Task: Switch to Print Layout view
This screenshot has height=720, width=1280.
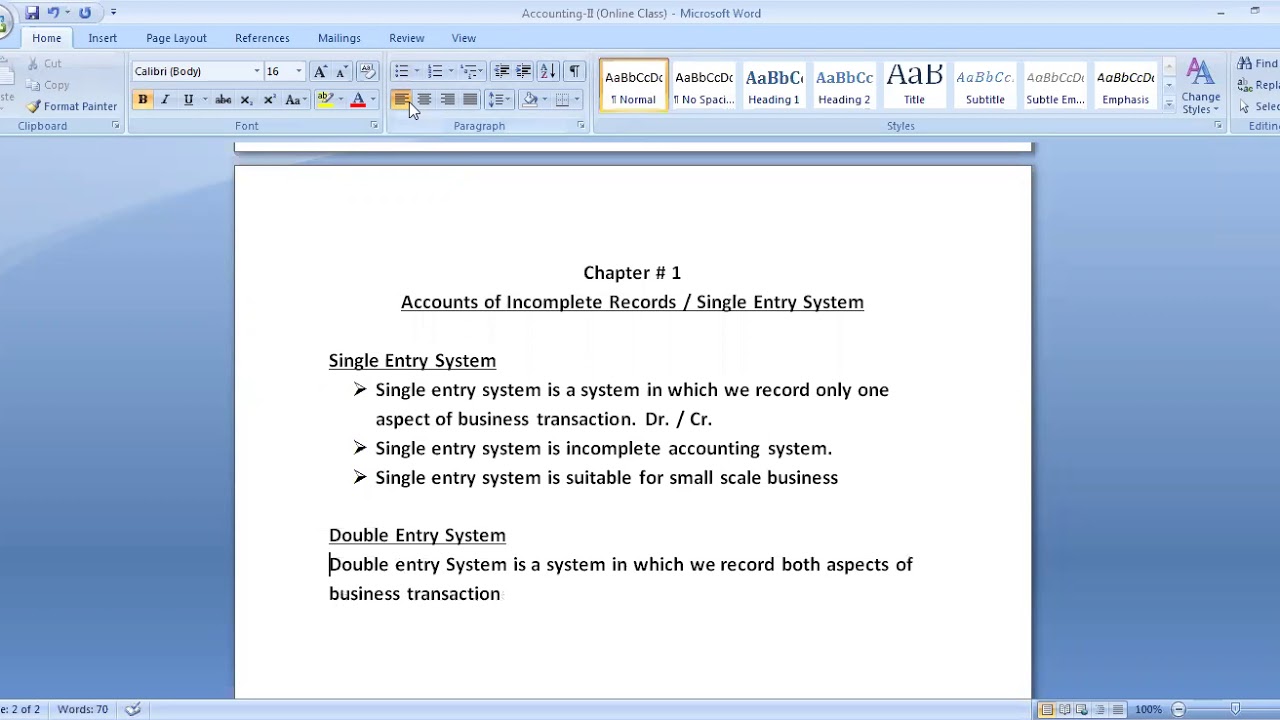Action: tap(1046, 709)
